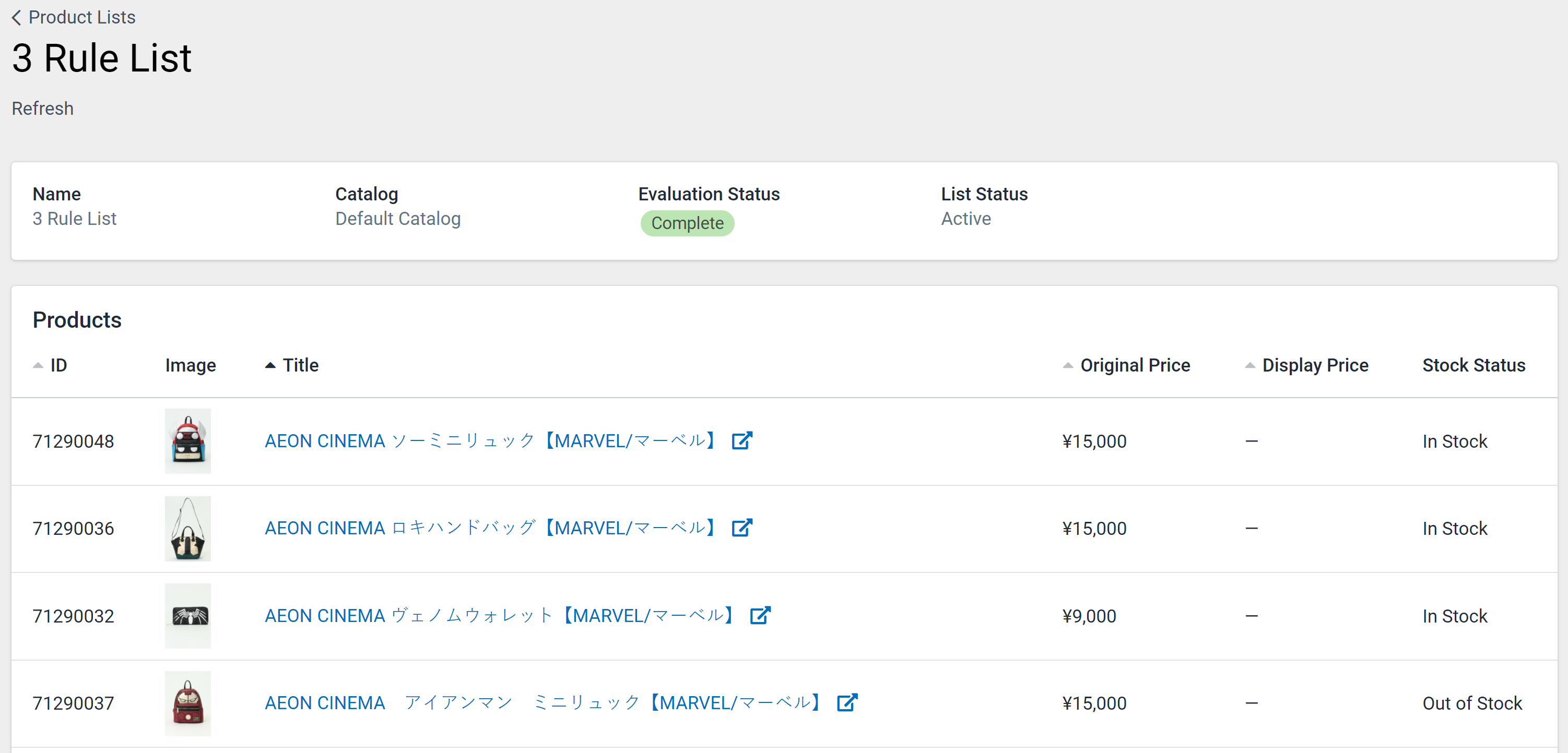Click the Refresh button
The image size is (1568, 753).
tap(43, 108)
